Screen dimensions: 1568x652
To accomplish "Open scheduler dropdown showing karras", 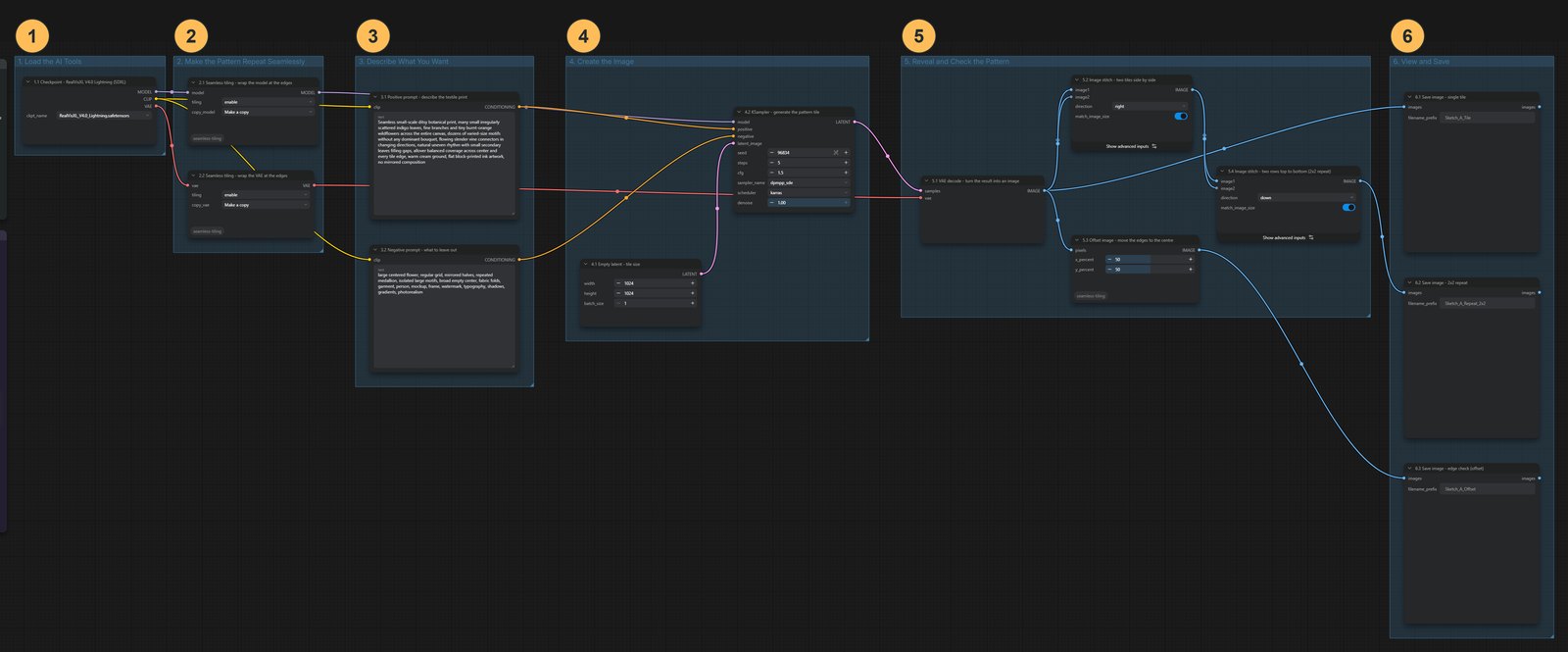I will pos(808,193).
